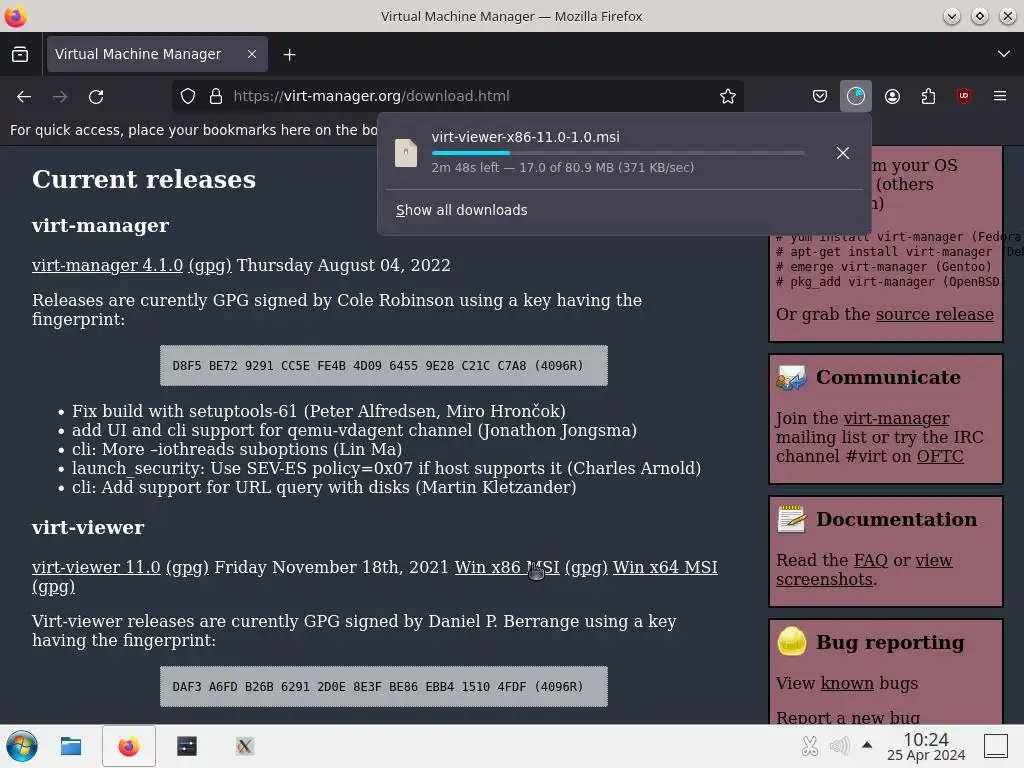Click the Bug reporting helmet icon
Viewport: 1024px width, 768px height.
click(792, 641)
